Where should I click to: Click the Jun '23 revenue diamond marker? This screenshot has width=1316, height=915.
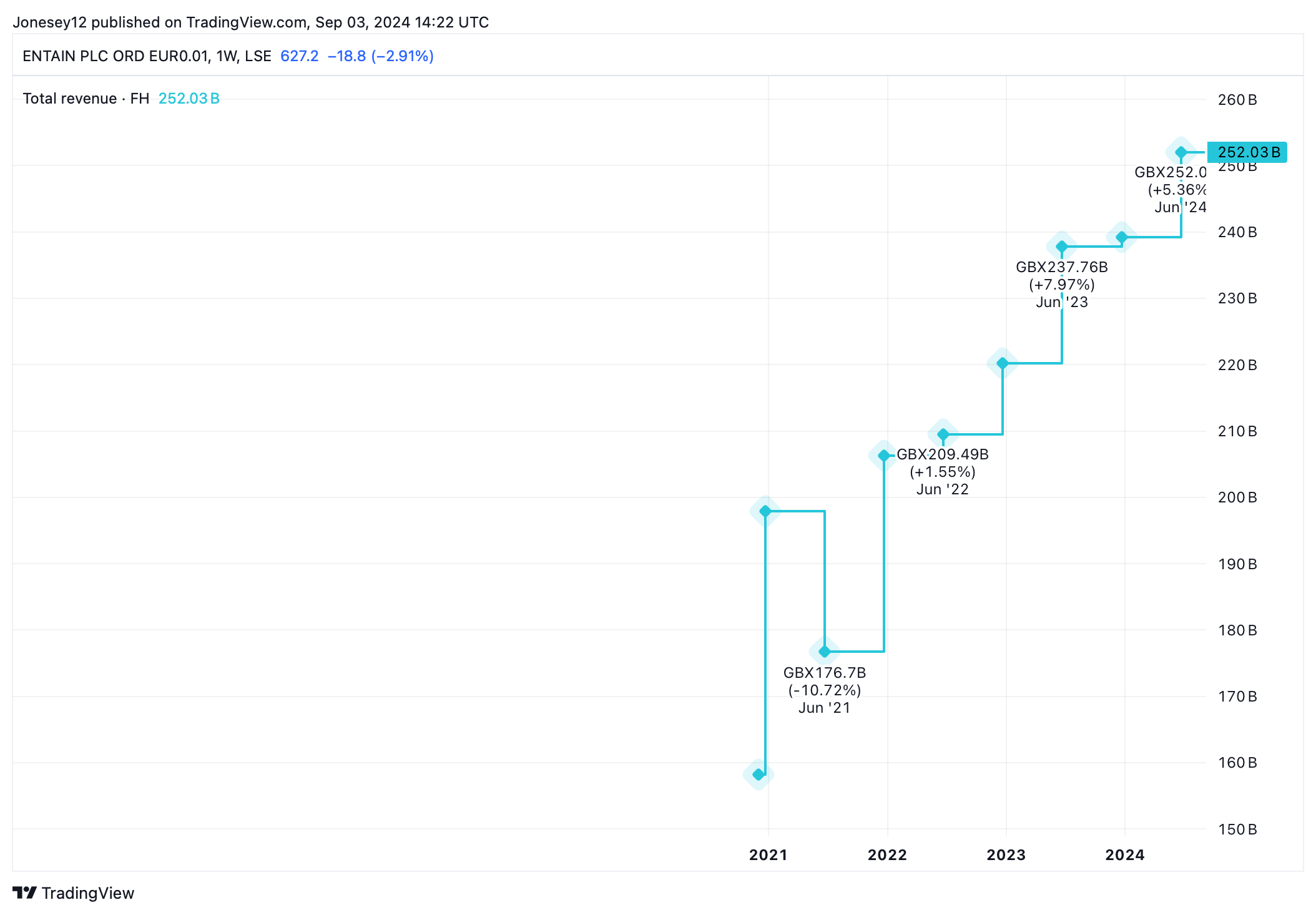click(x=1062, y=247)
